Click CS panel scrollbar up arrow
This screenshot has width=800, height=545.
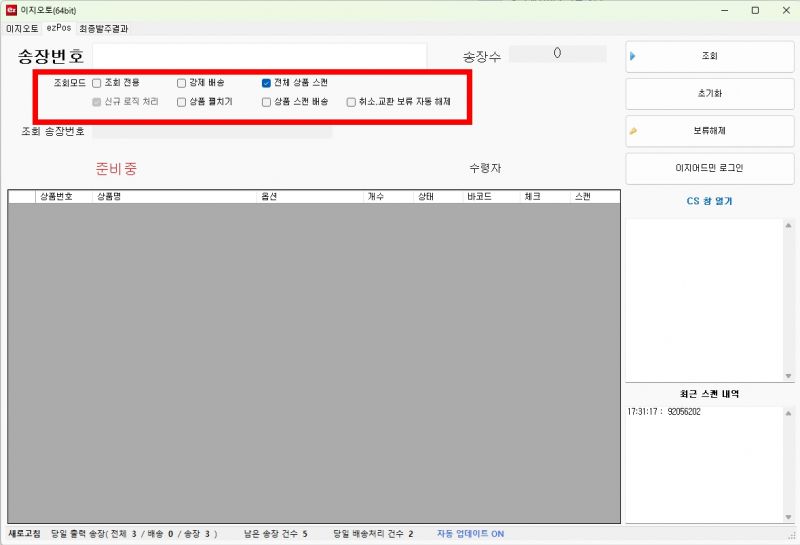pos(788,225)
